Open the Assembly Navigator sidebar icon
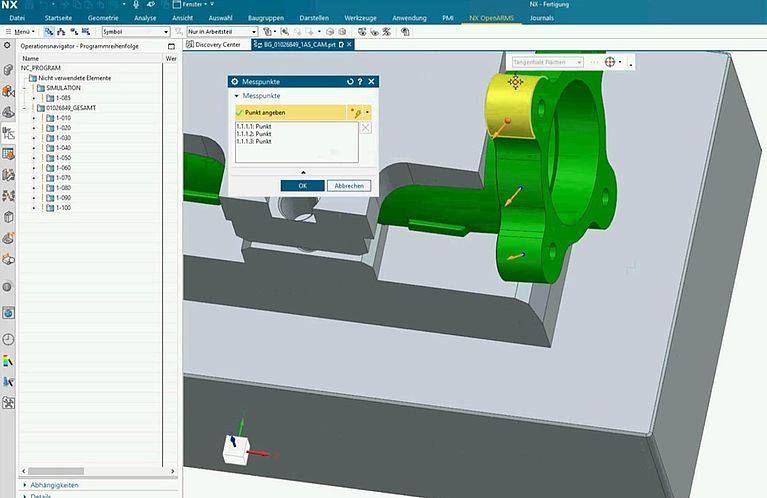Viewport: 767px width, 498px height. coord(8,70)
